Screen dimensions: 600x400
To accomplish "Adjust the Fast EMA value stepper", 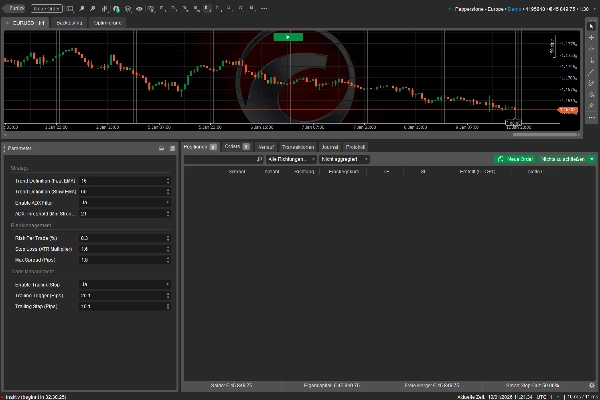I will (x=168, y=181).
